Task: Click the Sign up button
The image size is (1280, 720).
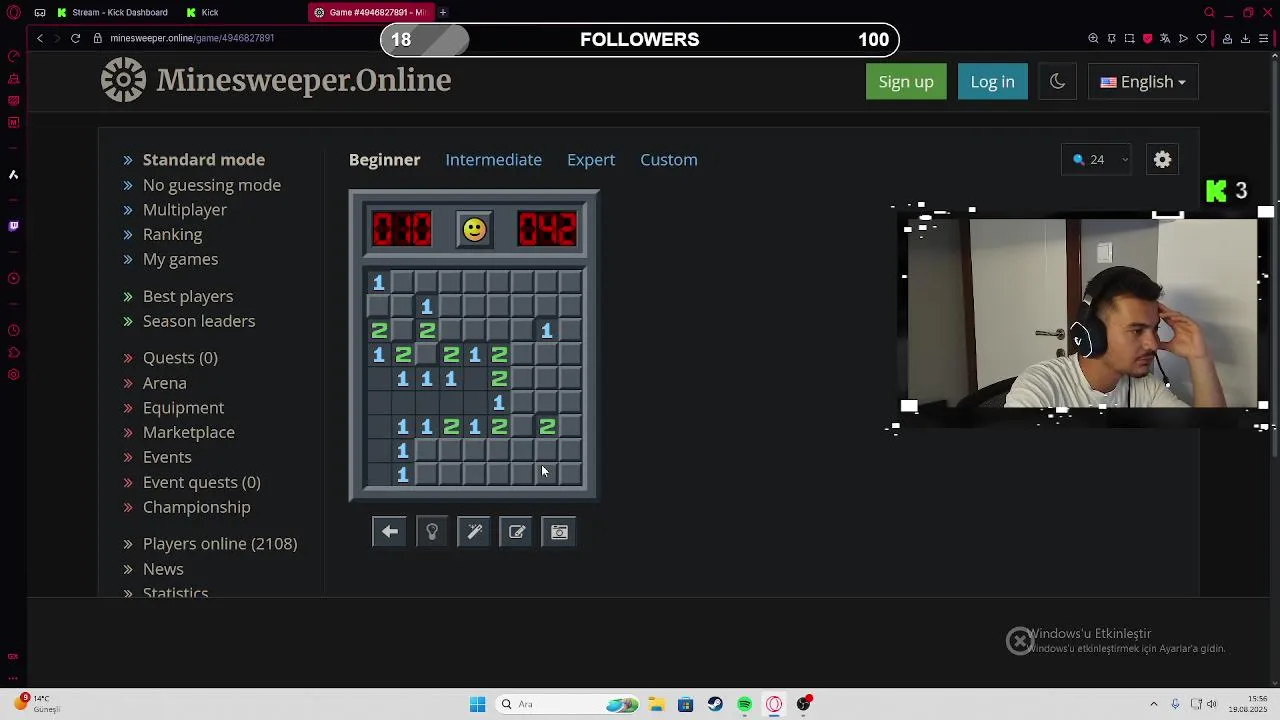Action: coord(906,82)
